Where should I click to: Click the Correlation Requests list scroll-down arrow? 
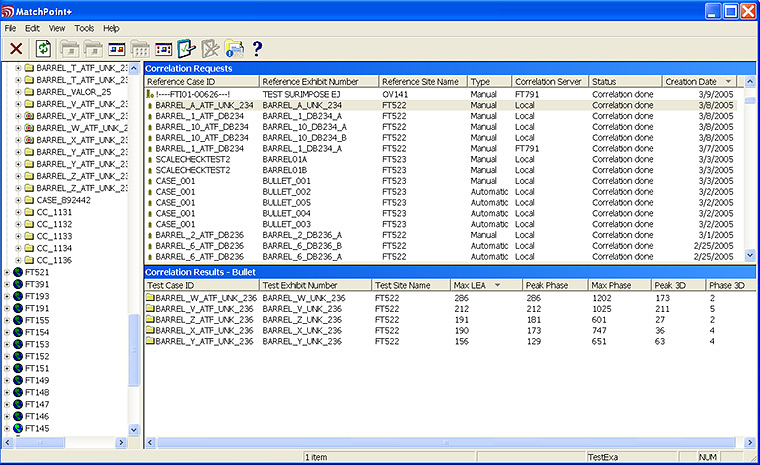(750, 255)
